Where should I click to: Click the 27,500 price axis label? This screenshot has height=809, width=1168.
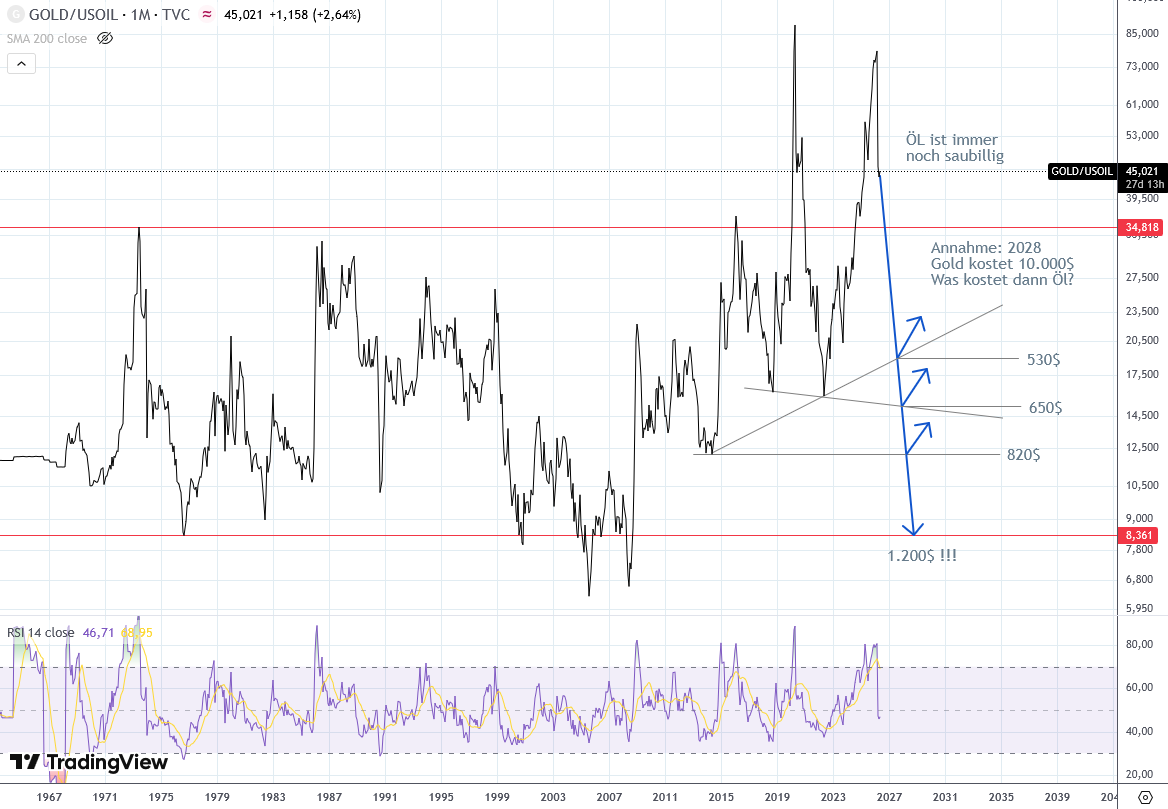[1142, 277]
